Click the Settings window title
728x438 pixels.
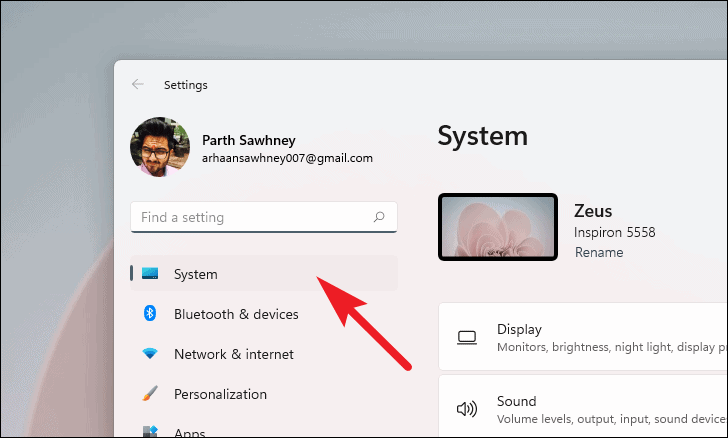click(186, 85)
